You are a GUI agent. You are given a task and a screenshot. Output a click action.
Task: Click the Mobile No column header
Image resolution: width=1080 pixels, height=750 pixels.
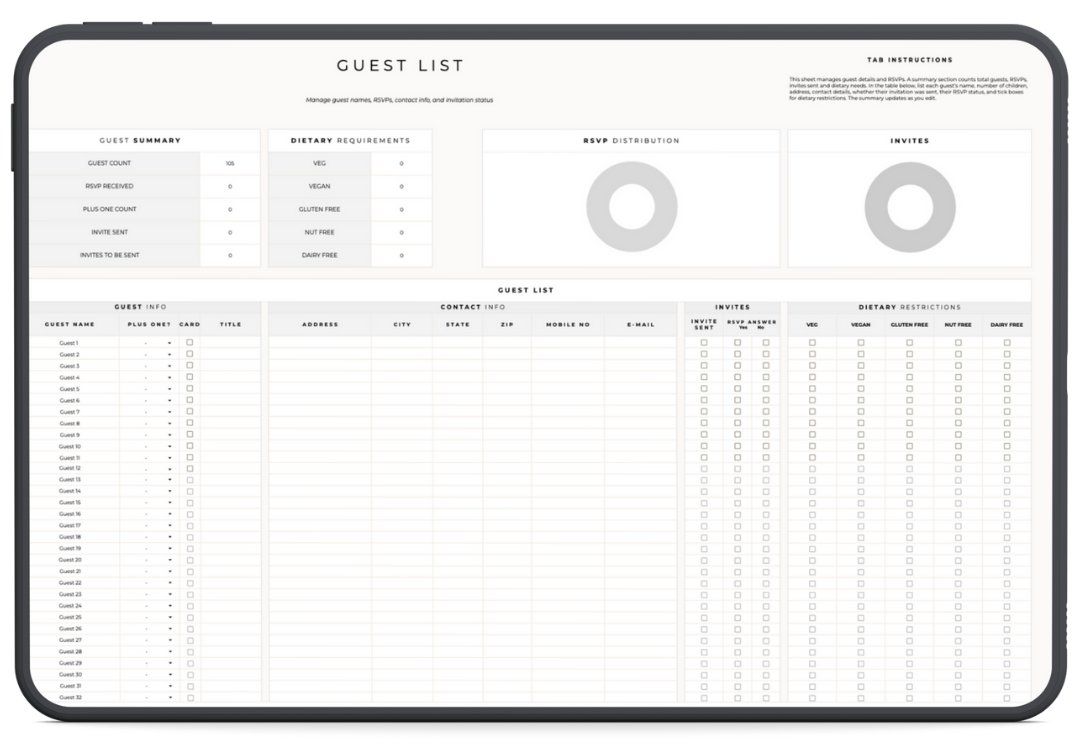[x=567, y=325]
